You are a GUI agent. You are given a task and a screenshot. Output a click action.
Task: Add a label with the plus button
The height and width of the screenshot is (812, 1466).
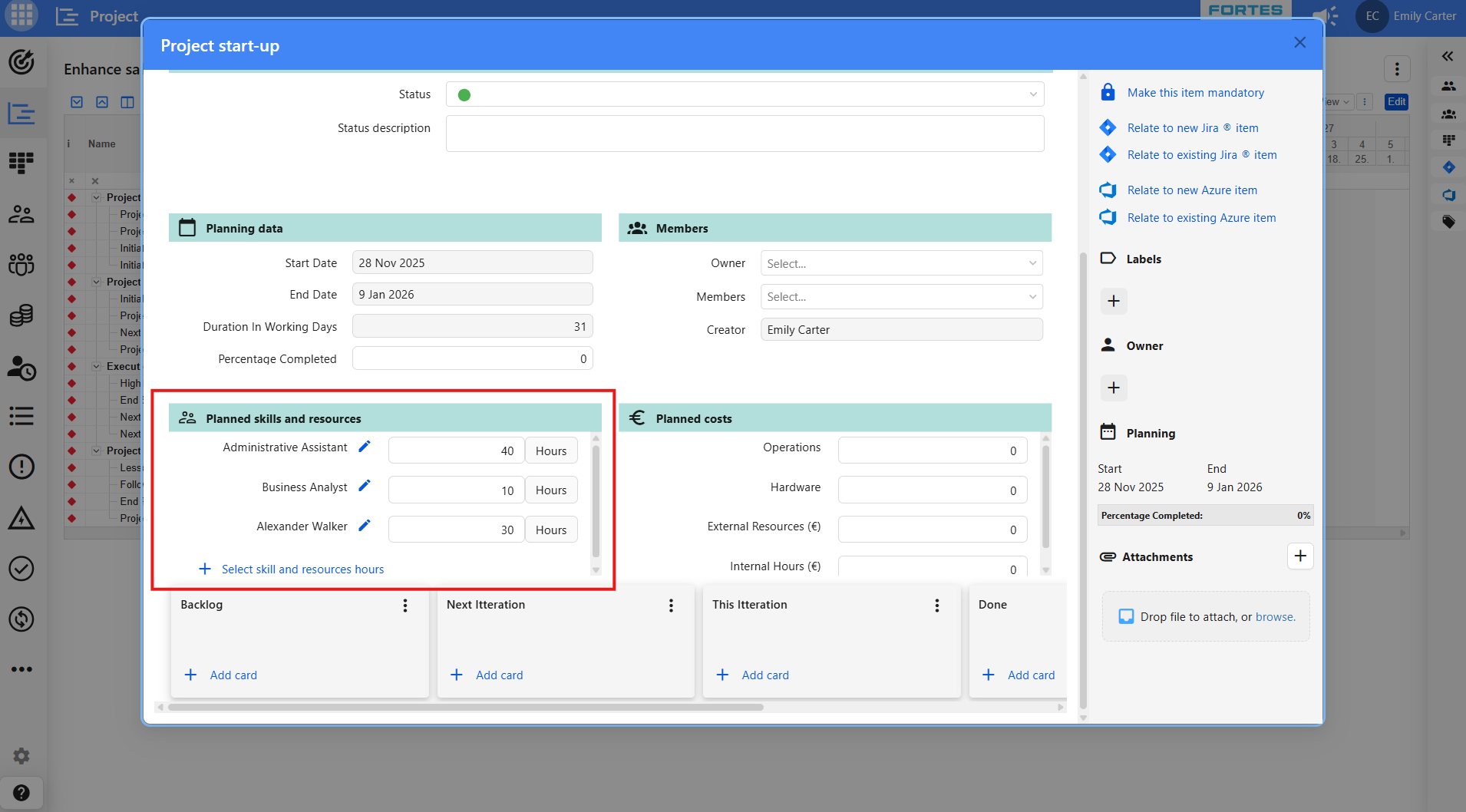(1114, 301)
